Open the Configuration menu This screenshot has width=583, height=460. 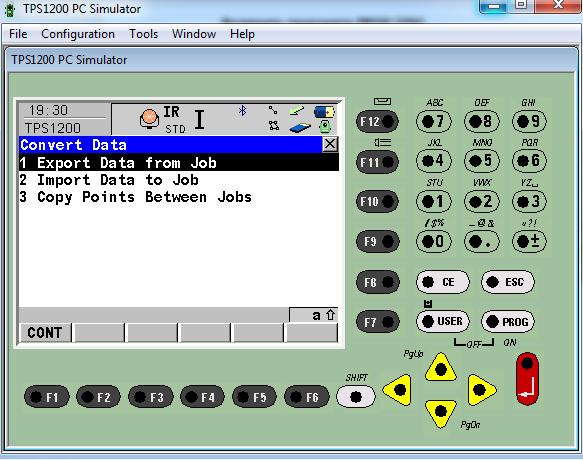78,34
